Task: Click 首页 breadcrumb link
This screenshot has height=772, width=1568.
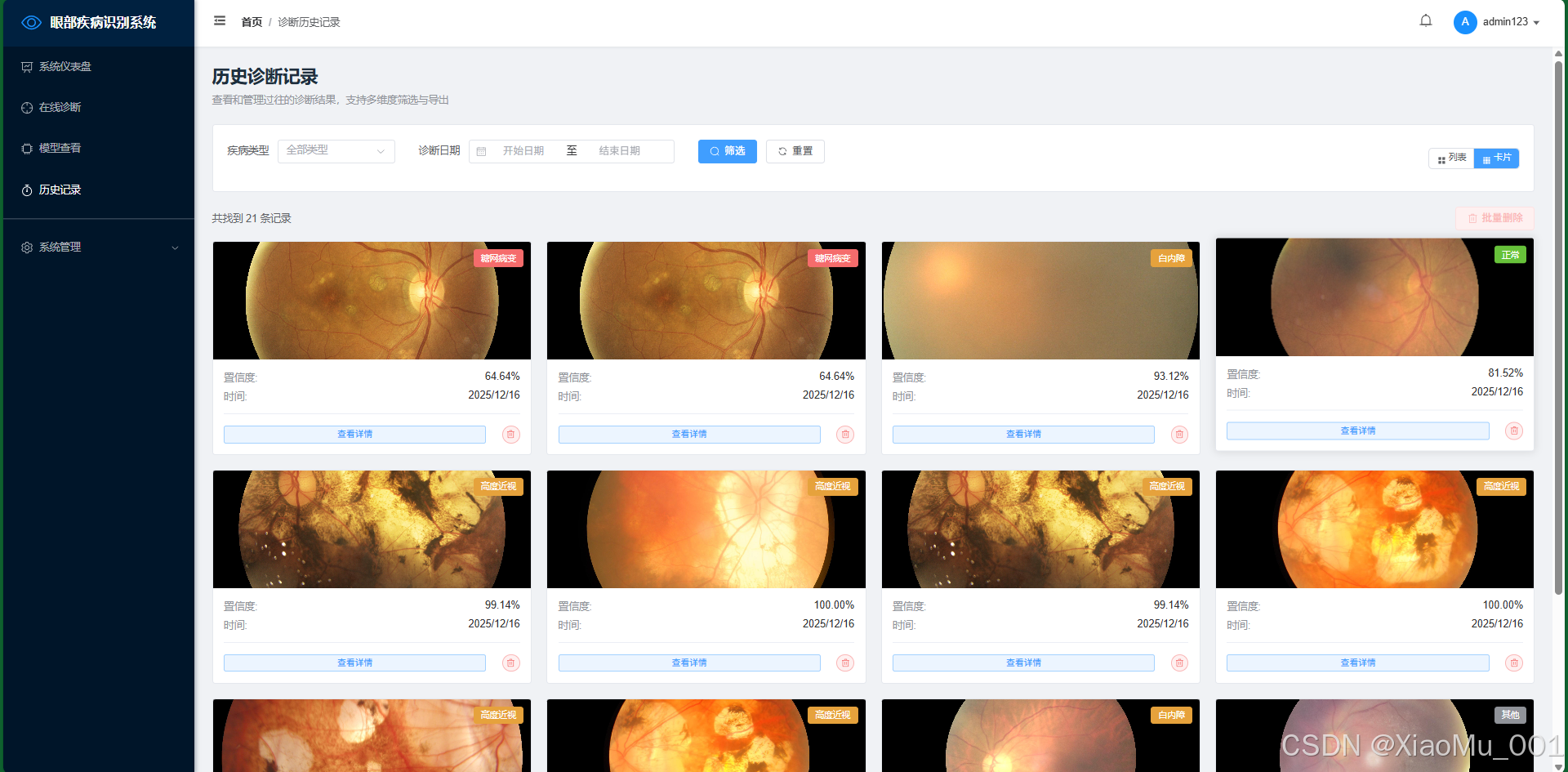Action: pos(252,22)
